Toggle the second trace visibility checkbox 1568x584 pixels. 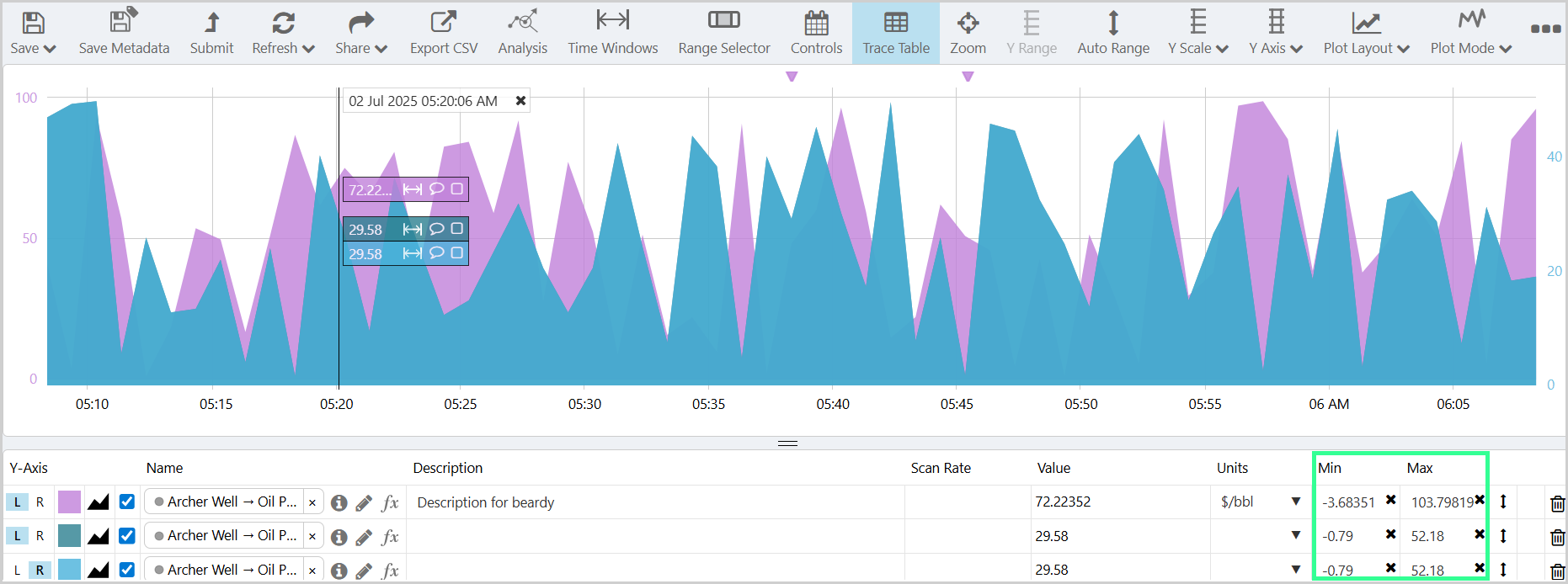point(127,536)
